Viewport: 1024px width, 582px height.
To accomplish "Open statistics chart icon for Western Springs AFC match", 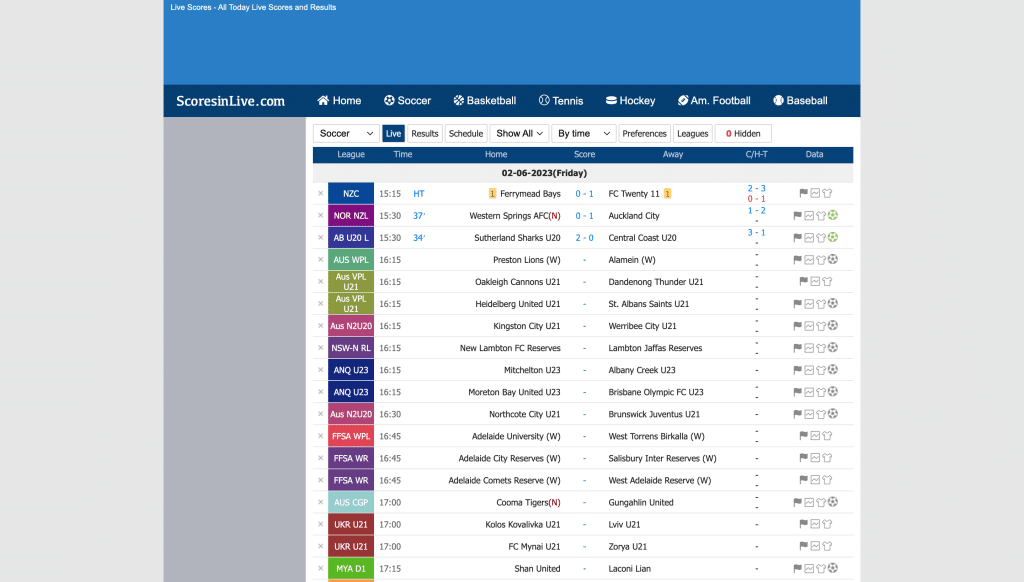I will click(809, 215).
